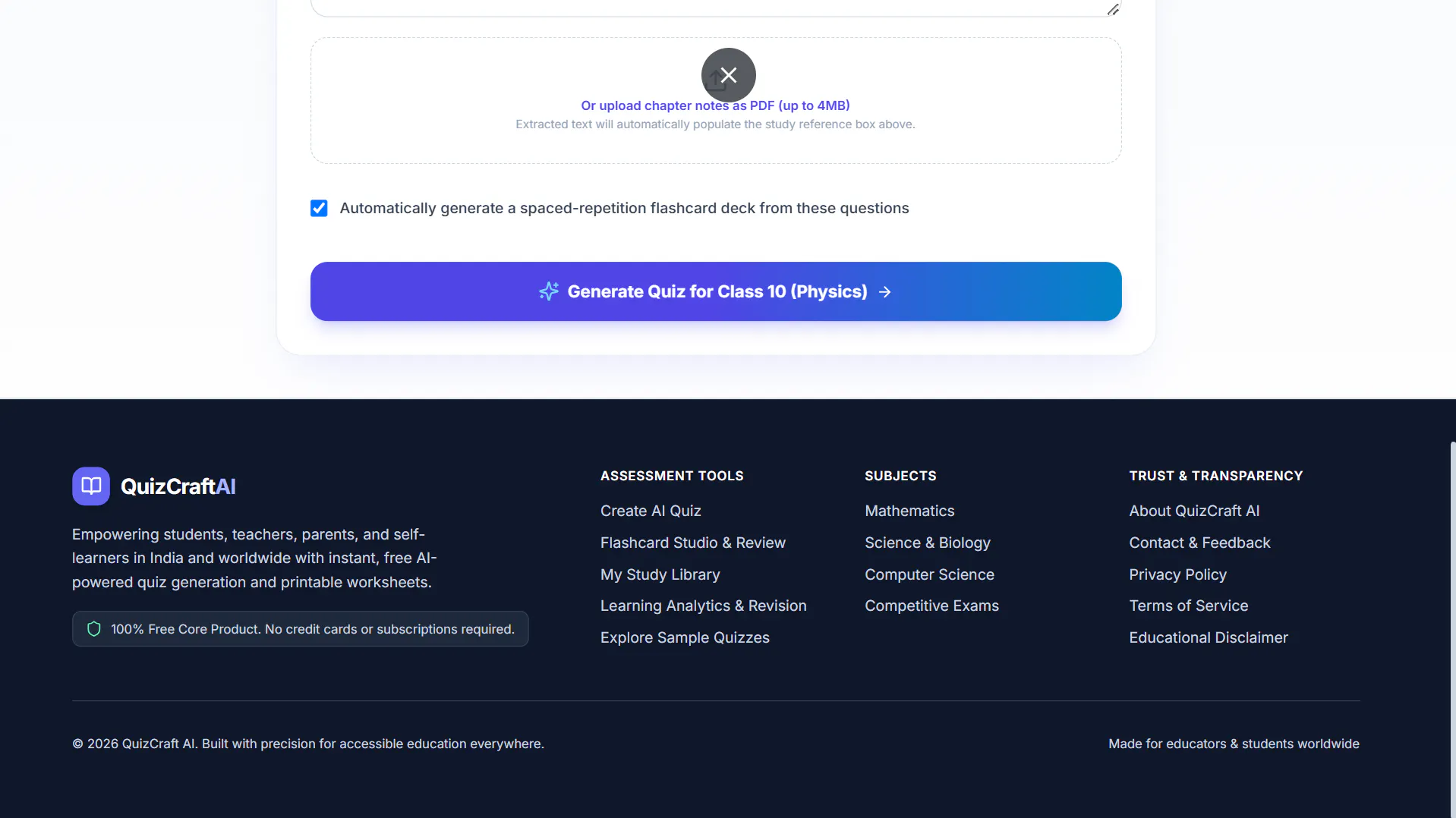Click the flashcard deck checkbox label text
The width and height of the screenshot is (1456, 818).
(x=624, y=208)
